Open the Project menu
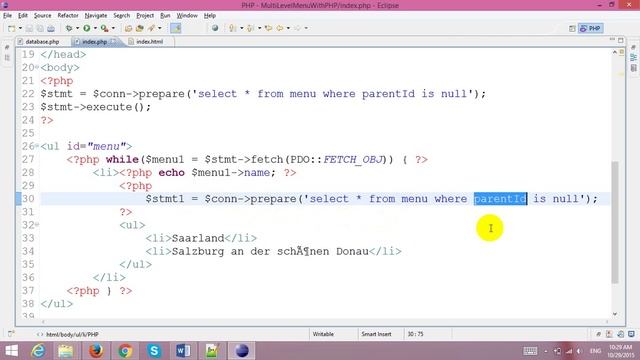This screenshot has height=360, width=640. [145, 16]
